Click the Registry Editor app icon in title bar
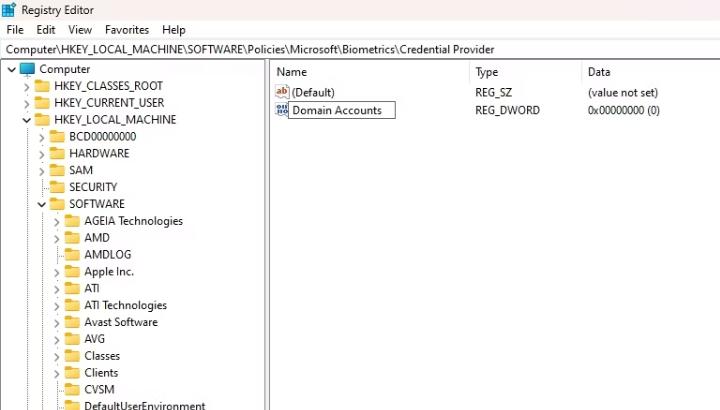The height and width of the screenshot is (410, 720). tap(9, 9)
